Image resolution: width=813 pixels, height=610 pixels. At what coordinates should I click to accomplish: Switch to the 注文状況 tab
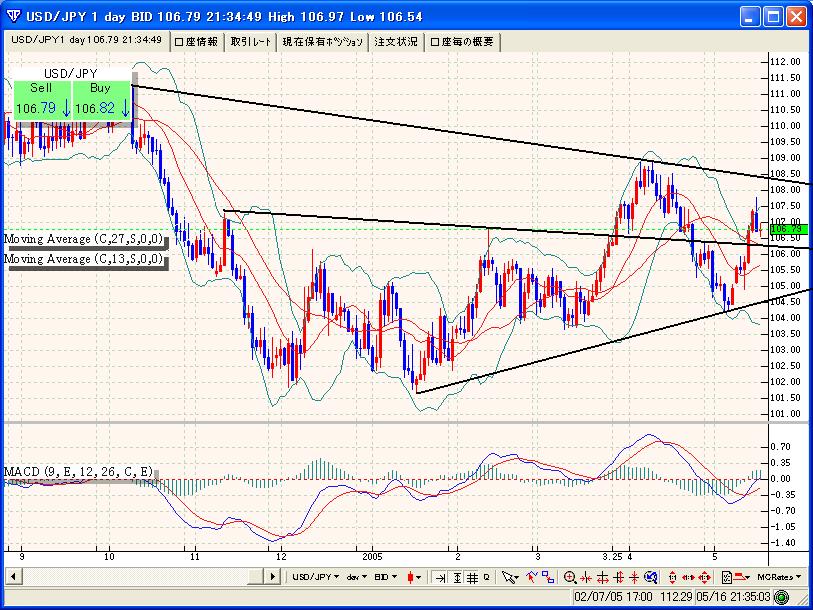click(396, 42)
